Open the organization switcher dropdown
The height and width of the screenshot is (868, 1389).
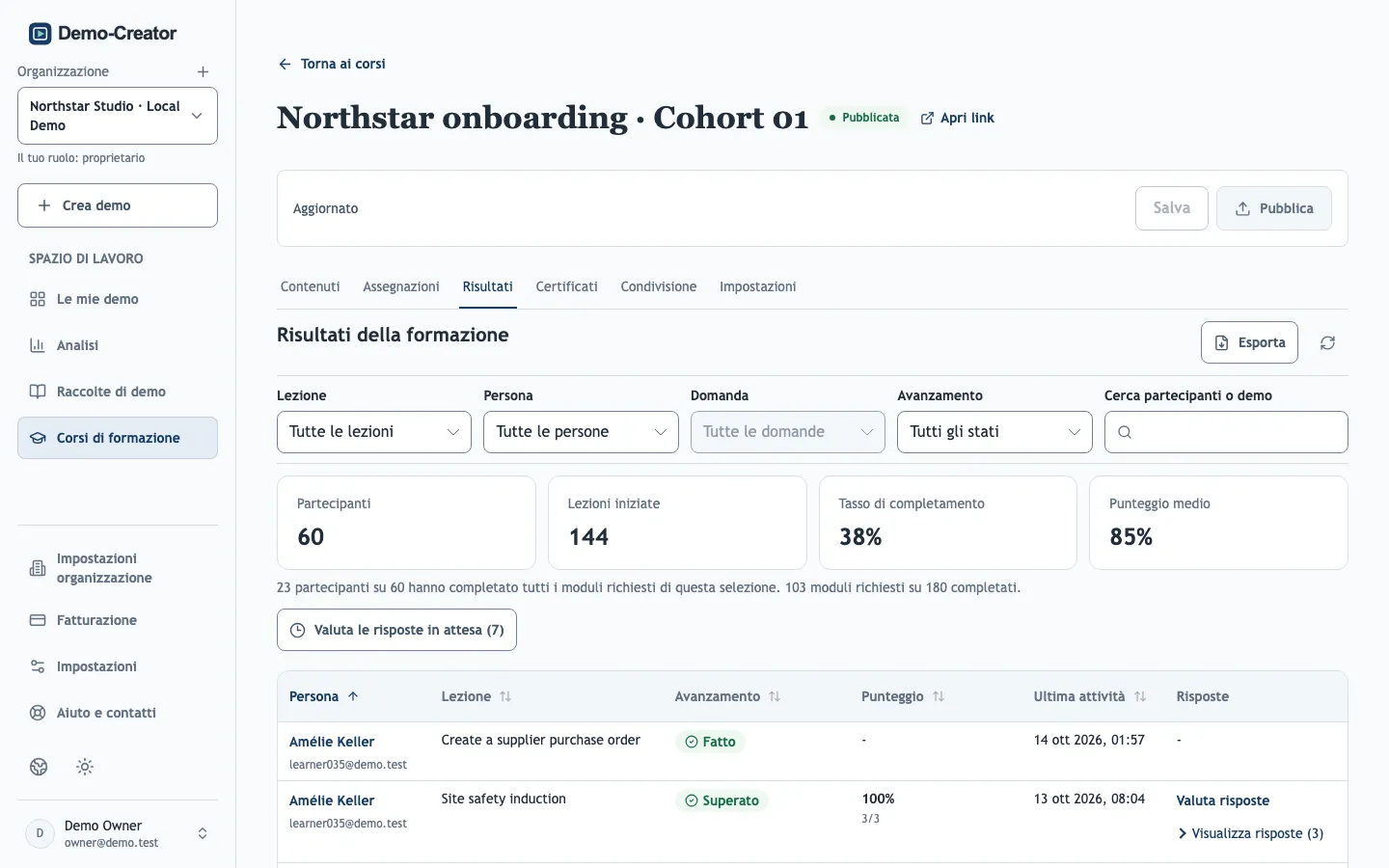click(x=118, y=116)
